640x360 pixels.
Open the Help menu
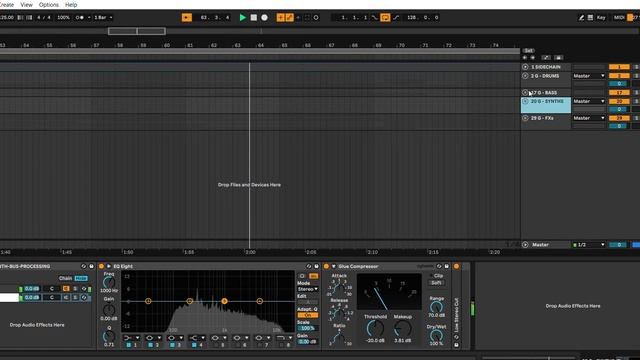click(x=71, y=5)
